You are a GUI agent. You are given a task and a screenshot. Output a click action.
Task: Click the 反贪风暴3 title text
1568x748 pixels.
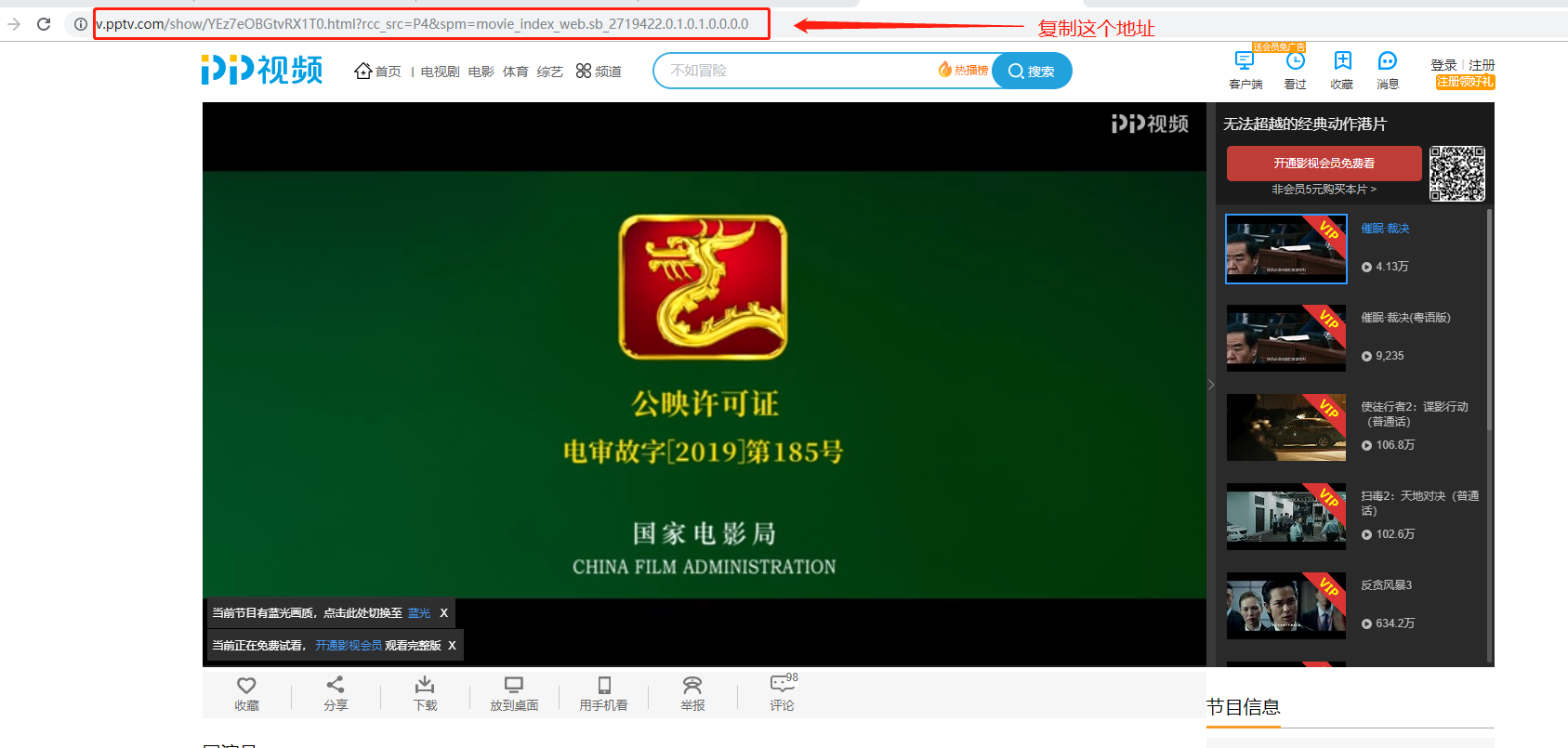[x=1386, y=585]
